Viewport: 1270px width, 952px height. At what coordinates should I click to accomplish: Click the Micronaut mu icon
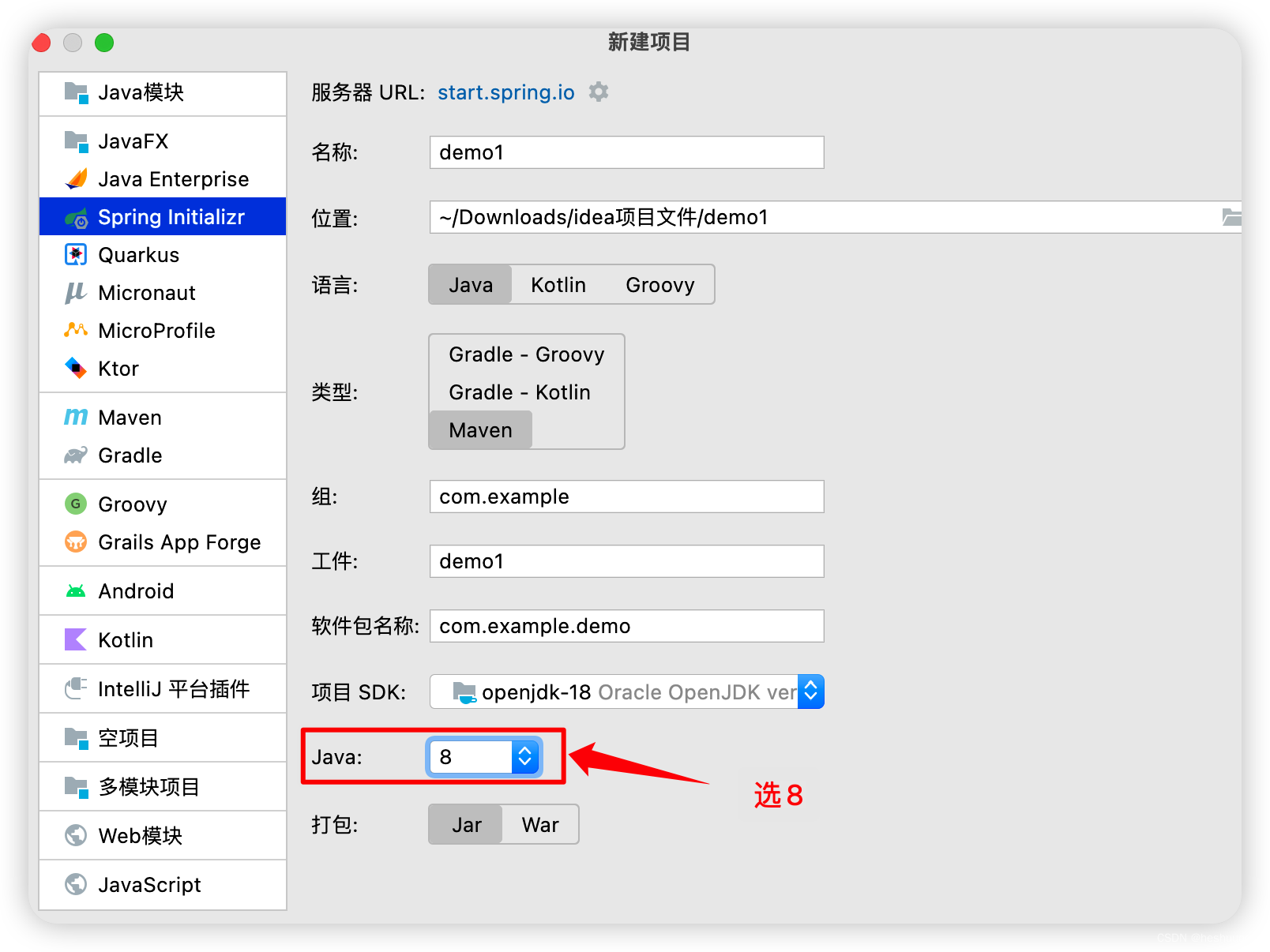click(76, 293)
